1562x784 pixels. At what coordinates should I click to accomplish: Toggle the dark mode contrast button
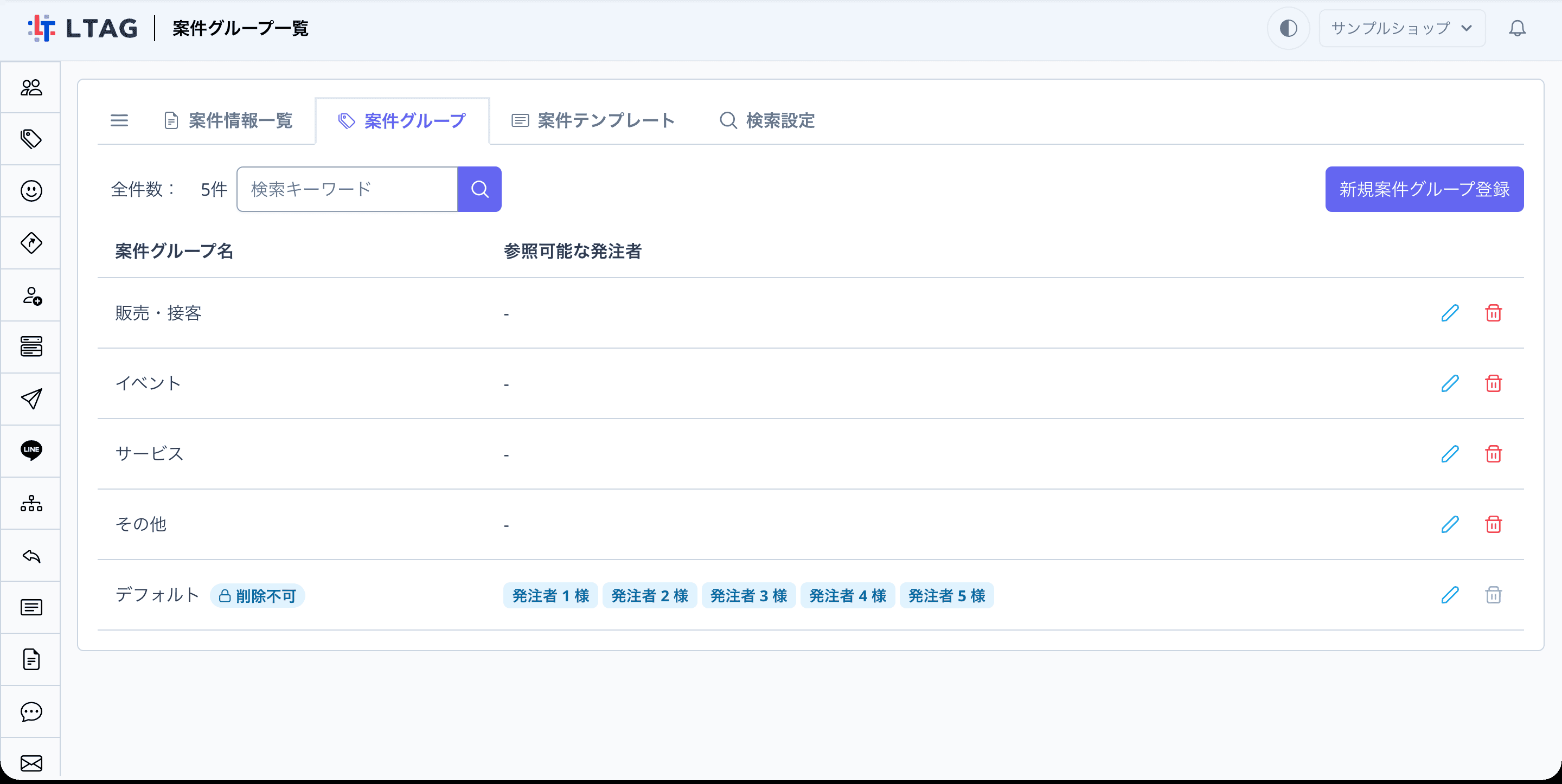click(1289, 29)
